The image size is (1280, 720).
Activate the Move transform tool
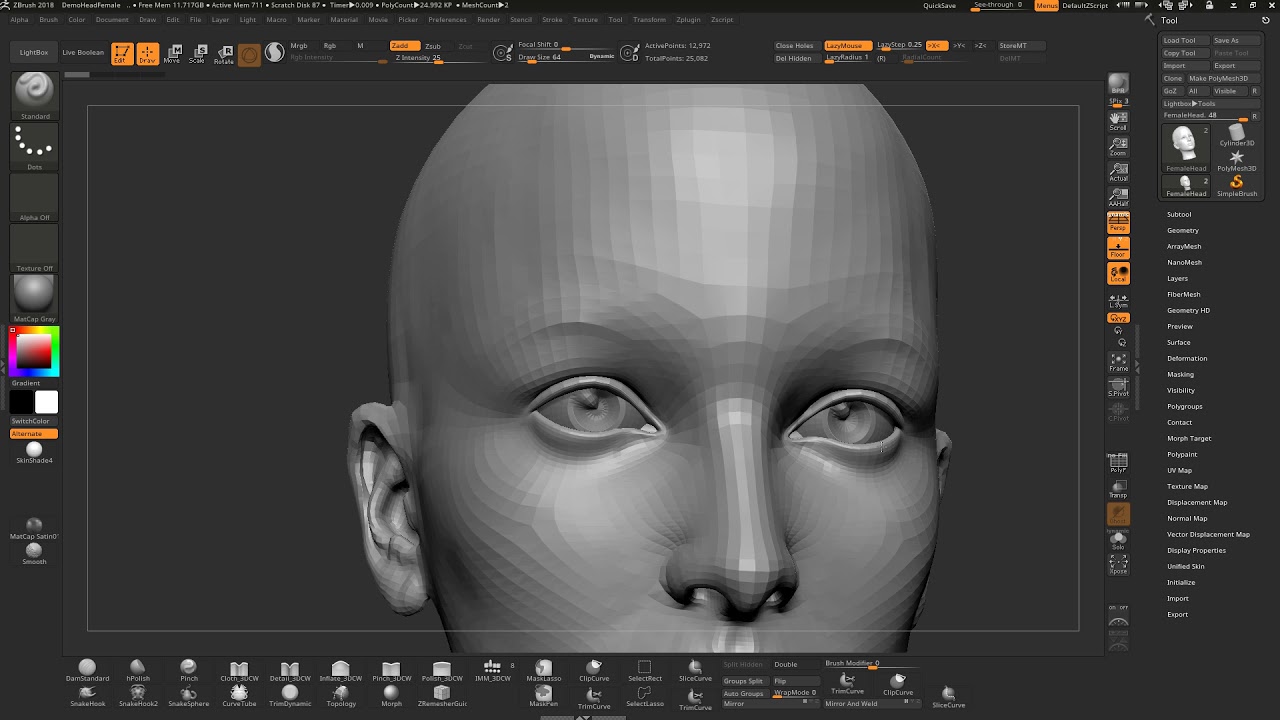tap(172, 53)
